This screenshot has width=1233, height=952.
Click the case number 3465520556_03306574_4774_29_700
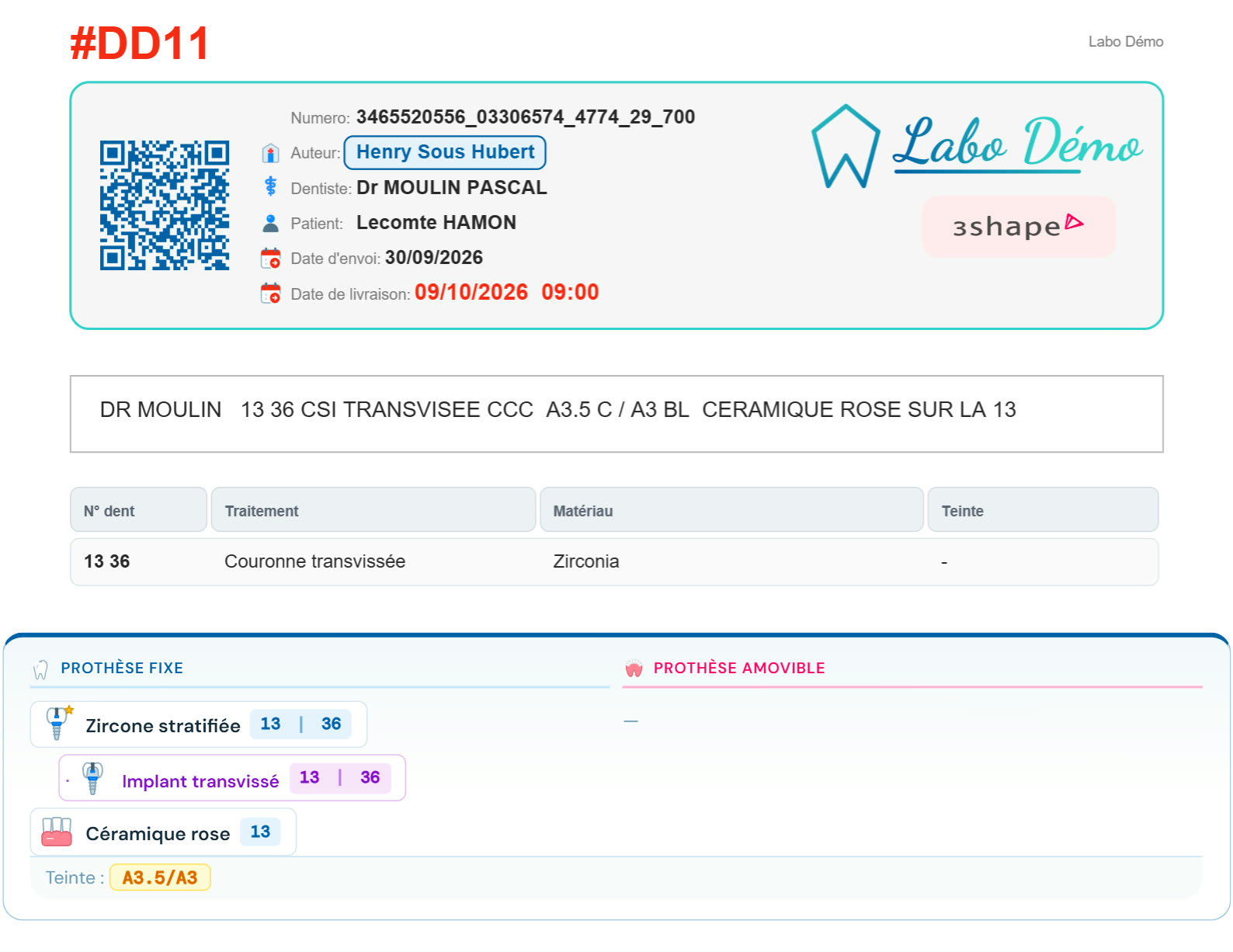pos(526,116)
